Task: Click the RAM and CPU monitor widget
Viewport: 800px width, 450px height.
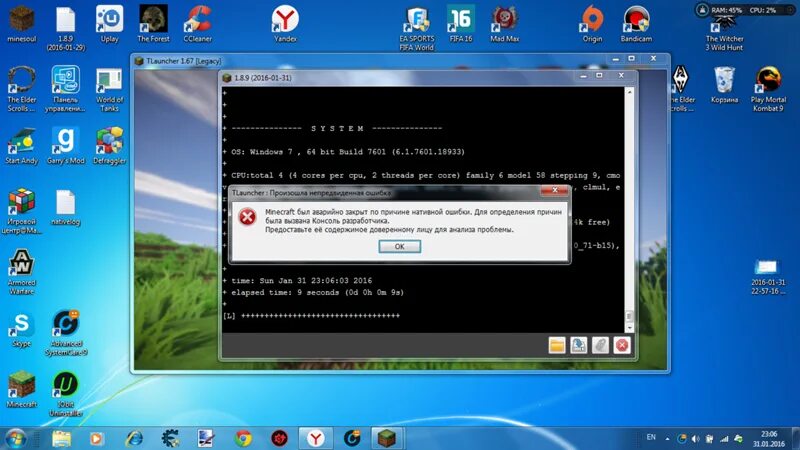Action: (x=744, y=10)
